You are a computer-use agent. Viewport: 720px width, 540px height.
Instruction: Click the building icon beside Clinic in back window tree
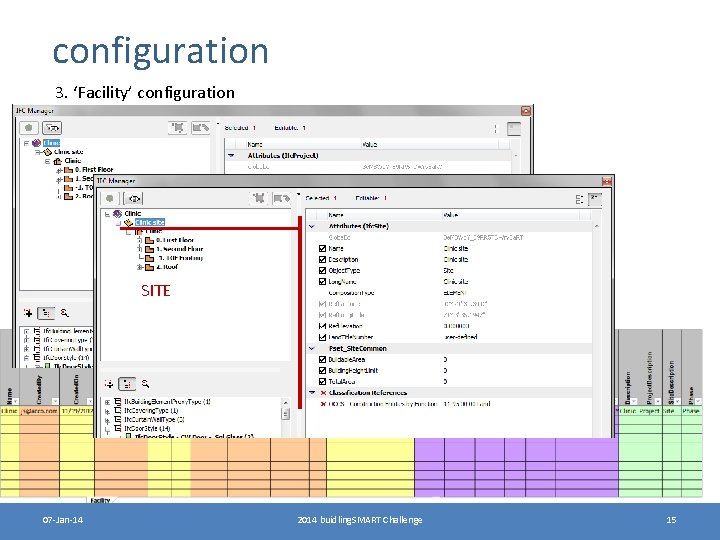(58, 161)
